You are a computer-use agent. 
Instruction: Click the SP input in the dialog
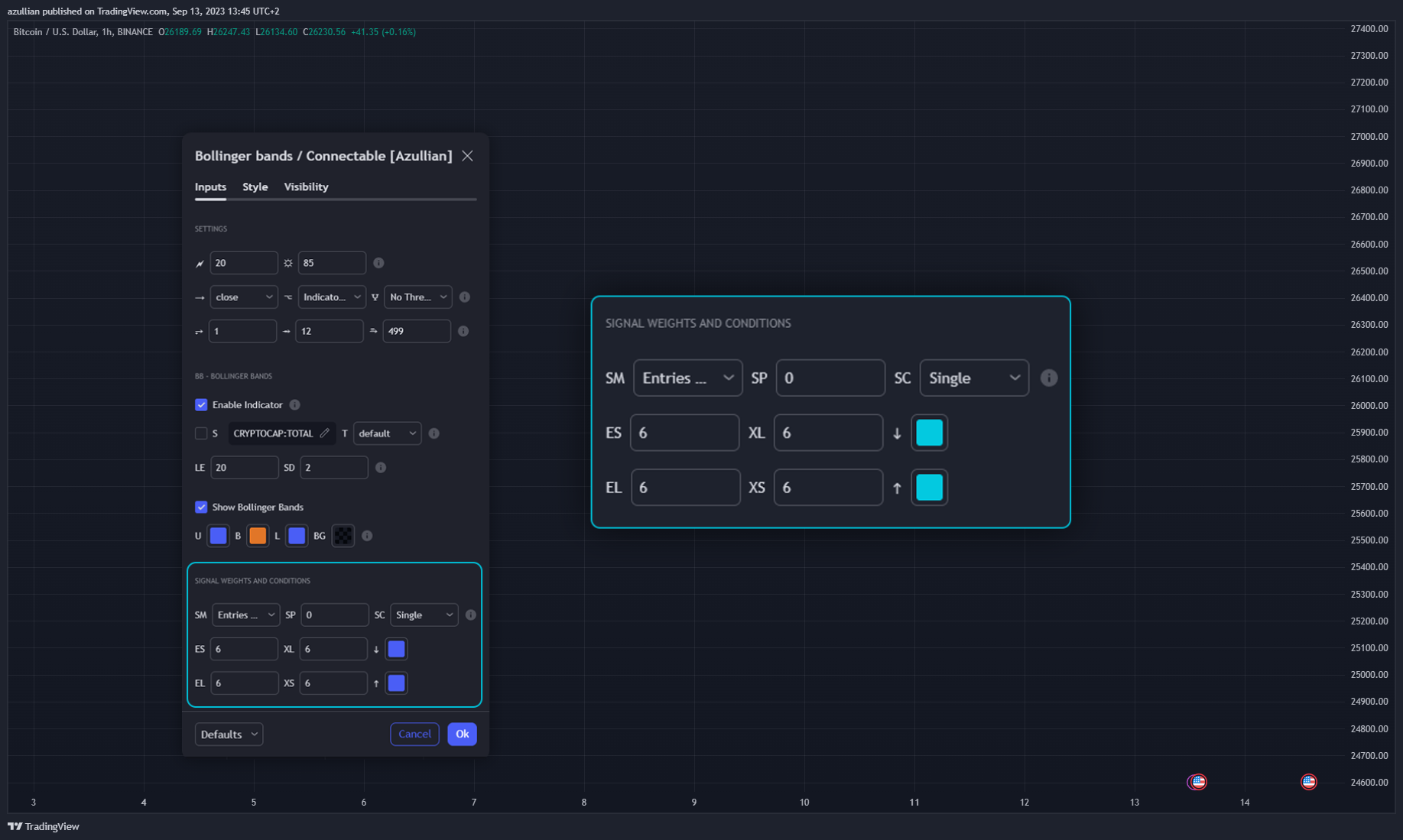(335, 615)
